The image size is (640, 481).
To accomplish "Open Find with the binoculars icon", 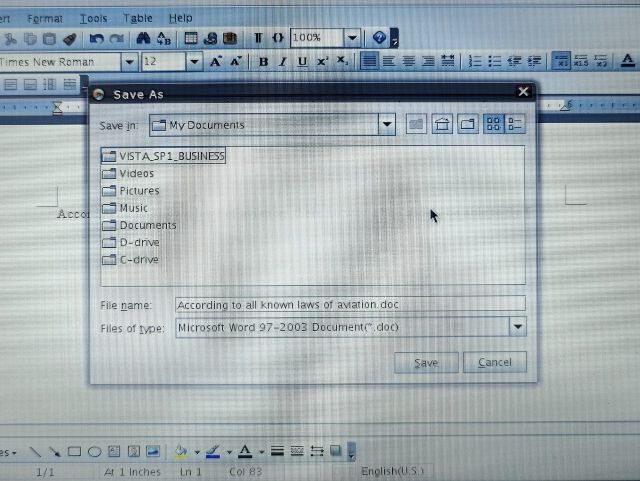I will 143,38.
